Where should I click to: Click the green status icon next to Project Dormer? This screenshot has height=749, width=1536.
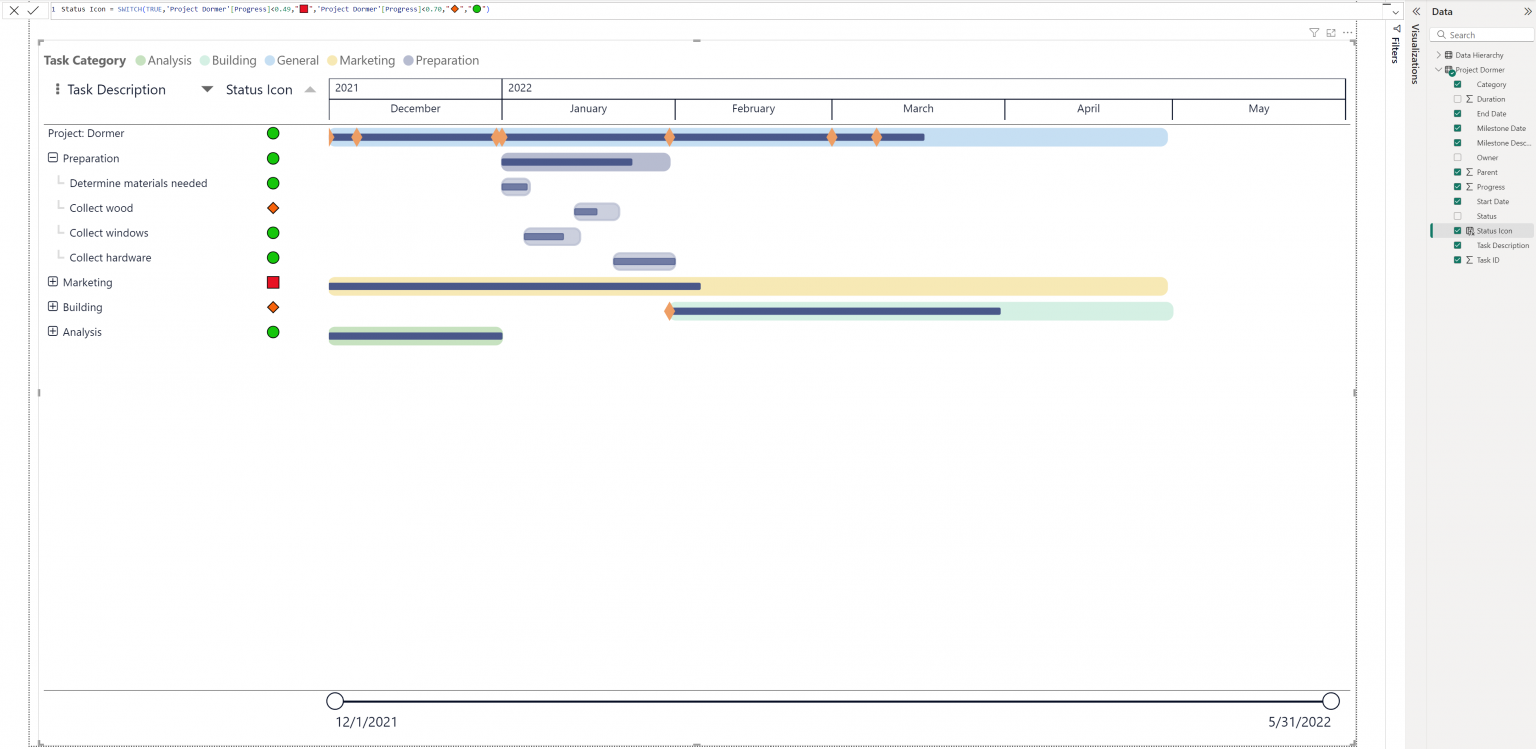point(272,133)
